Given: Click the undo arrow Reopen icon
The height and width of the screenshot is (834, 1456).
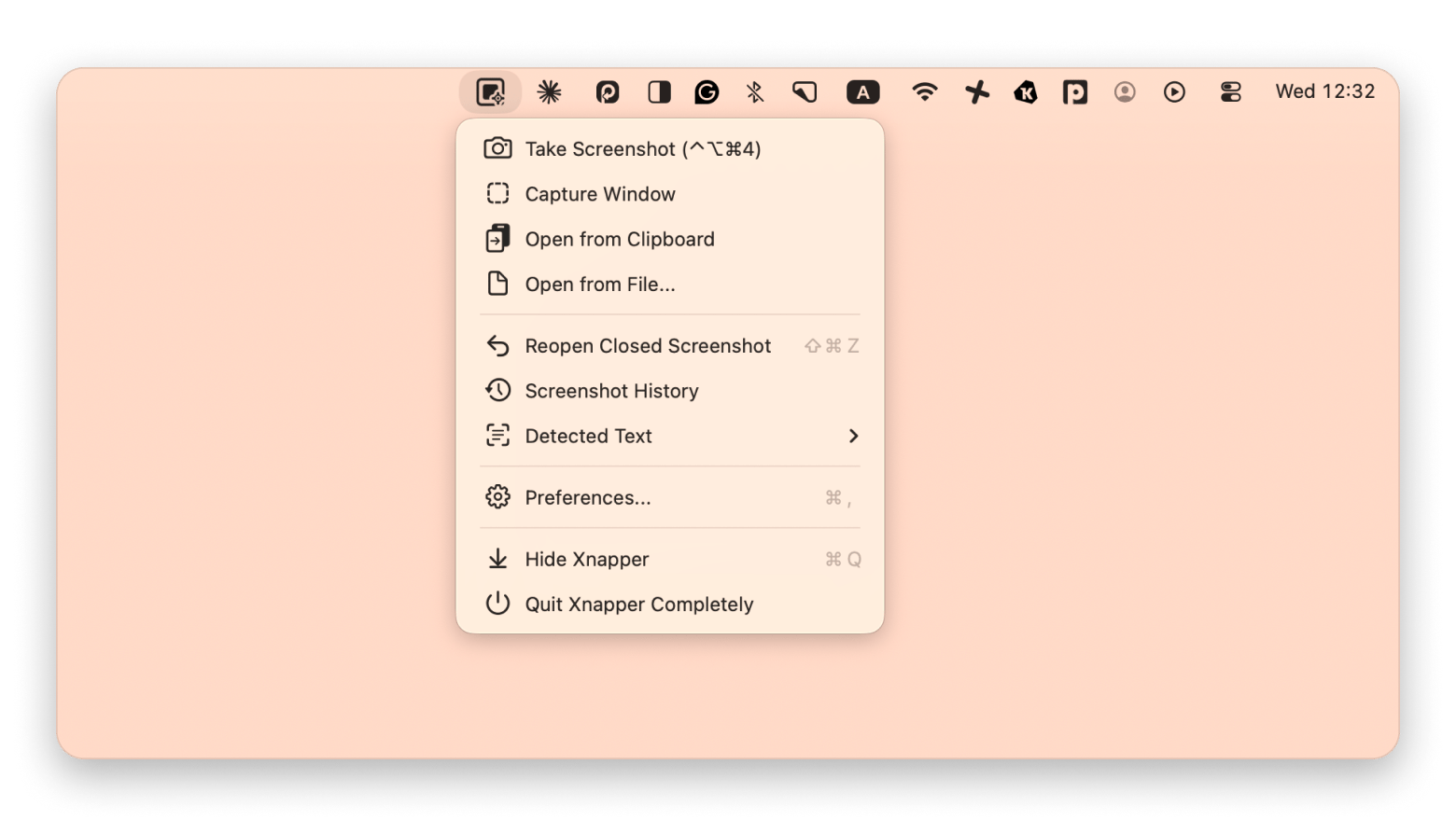Looking at the screenshot, I should point(497,345).
